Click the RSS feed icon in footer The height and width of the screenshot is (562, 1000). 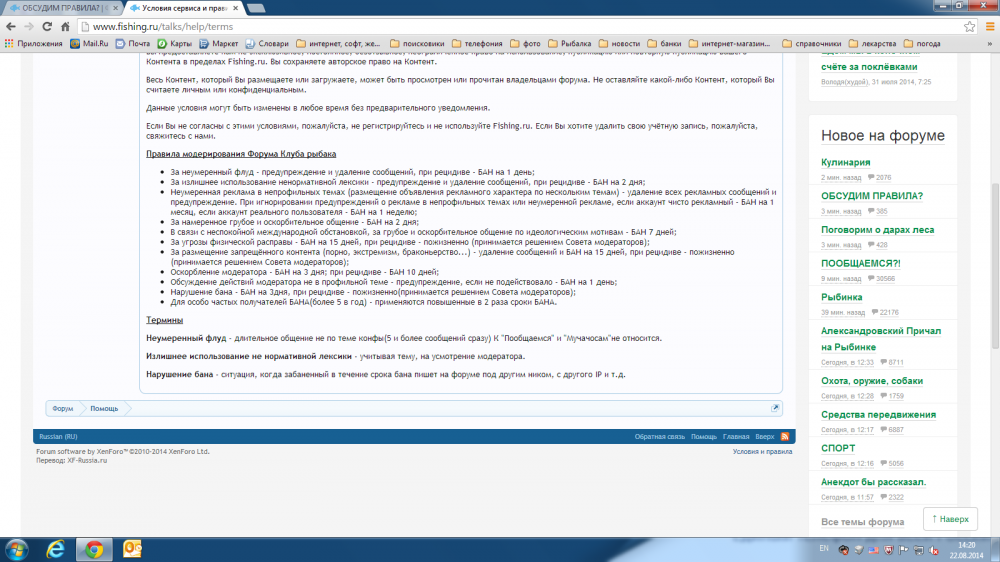(785, 437)
